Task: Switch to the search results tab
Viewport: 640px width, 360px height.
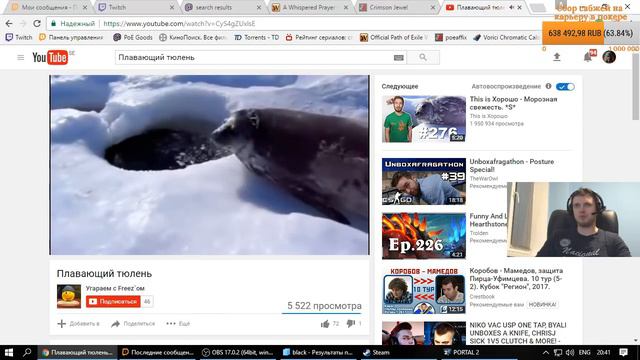Action: pos(222,7)
